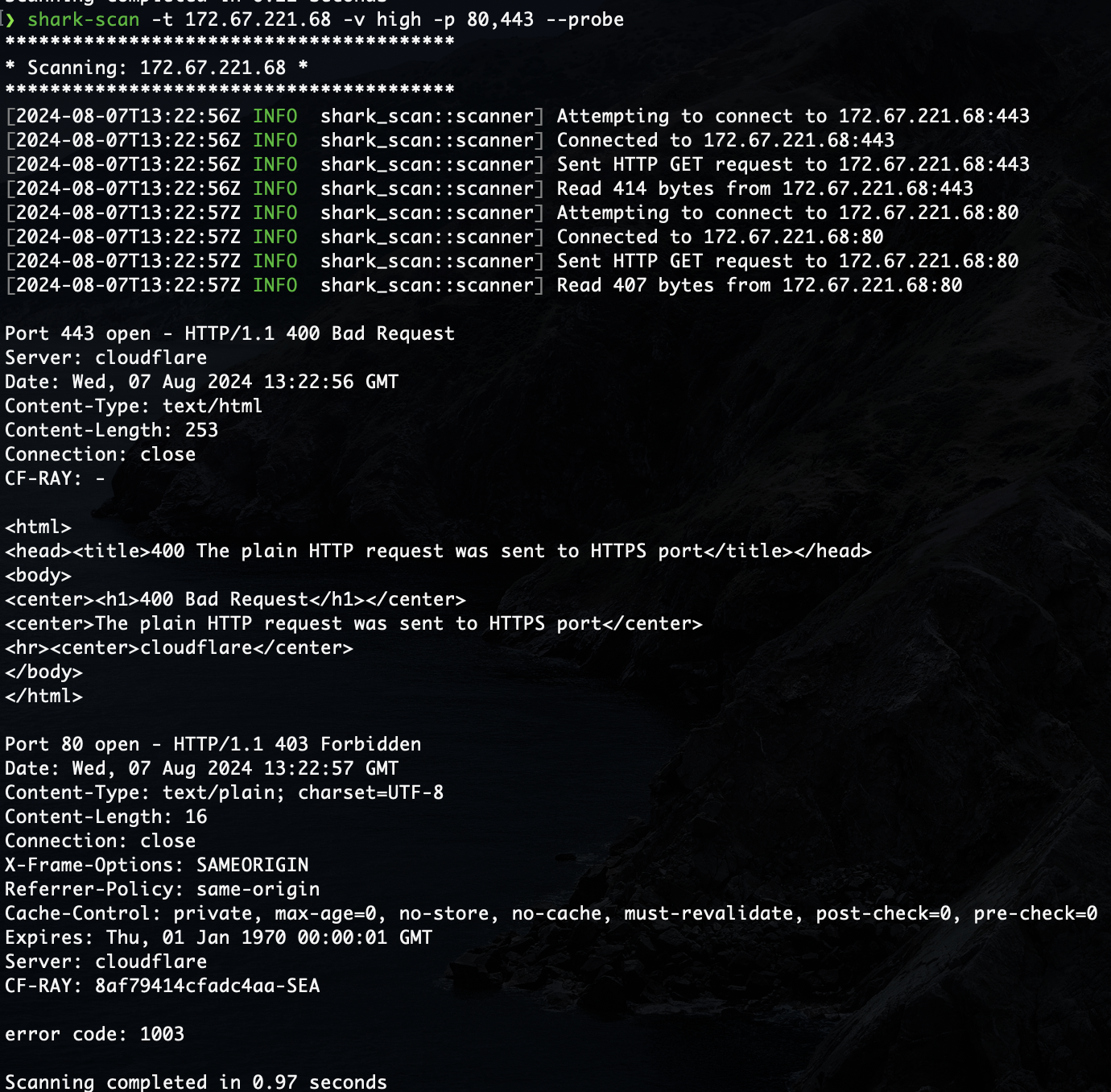
Task: Click the closing '</body>' tag line
Action: point(43,672)
